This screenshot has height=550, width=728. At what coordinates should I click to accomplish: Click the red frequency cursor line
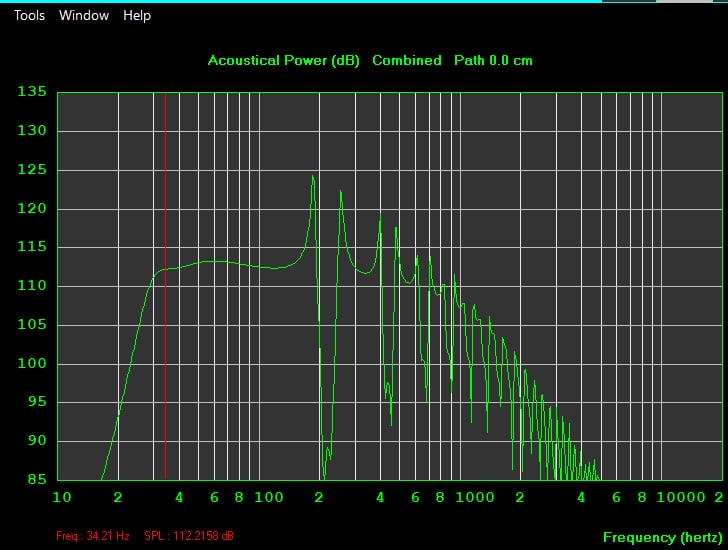(x=165, y=286)
